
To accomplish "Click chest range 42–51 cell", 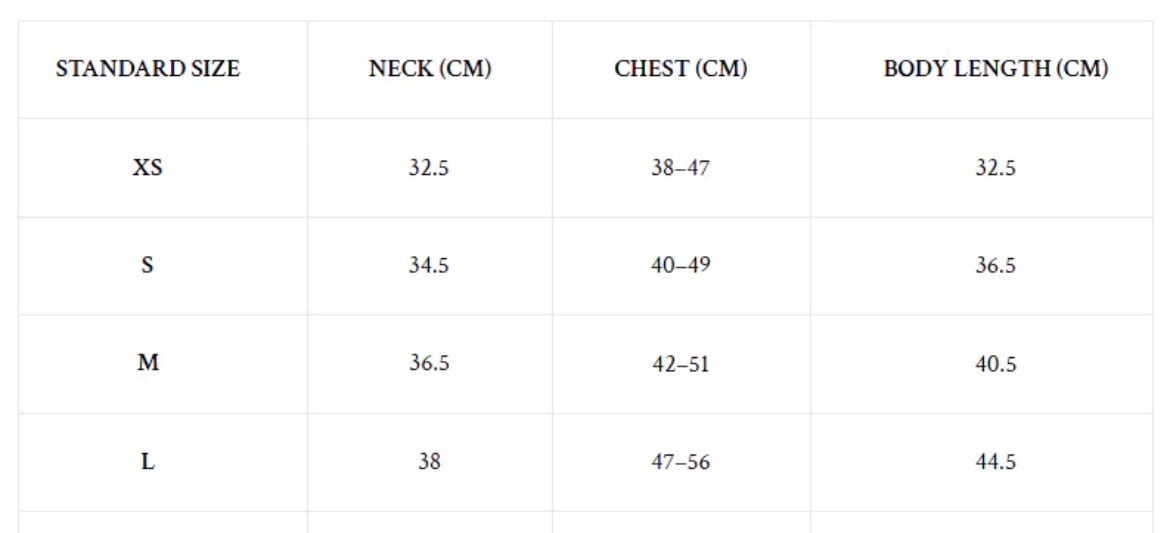I will pyautogui.click(x=681, y=364).
